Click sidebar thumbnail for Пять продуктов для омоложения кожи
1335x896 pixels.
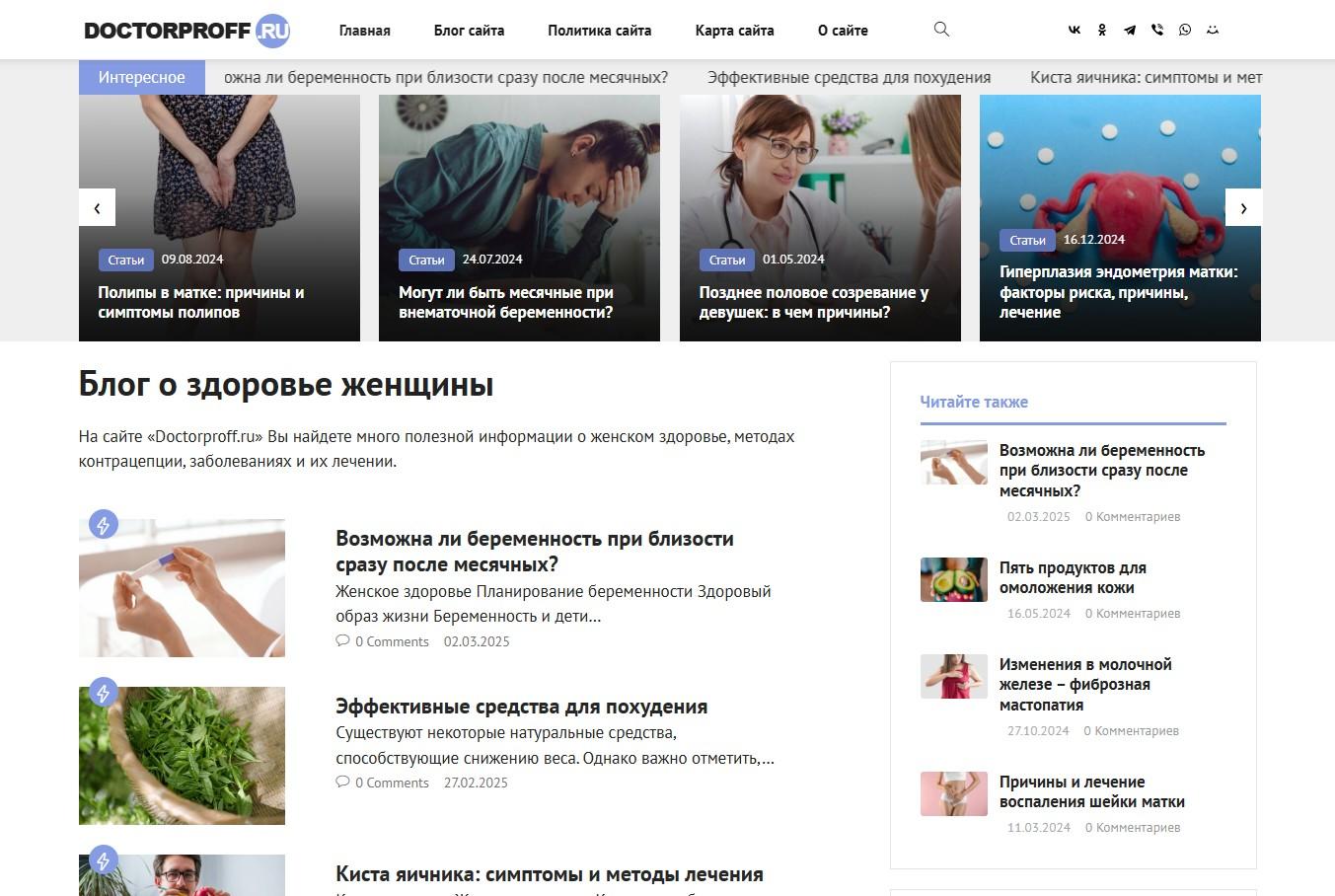tap(954, 579)
